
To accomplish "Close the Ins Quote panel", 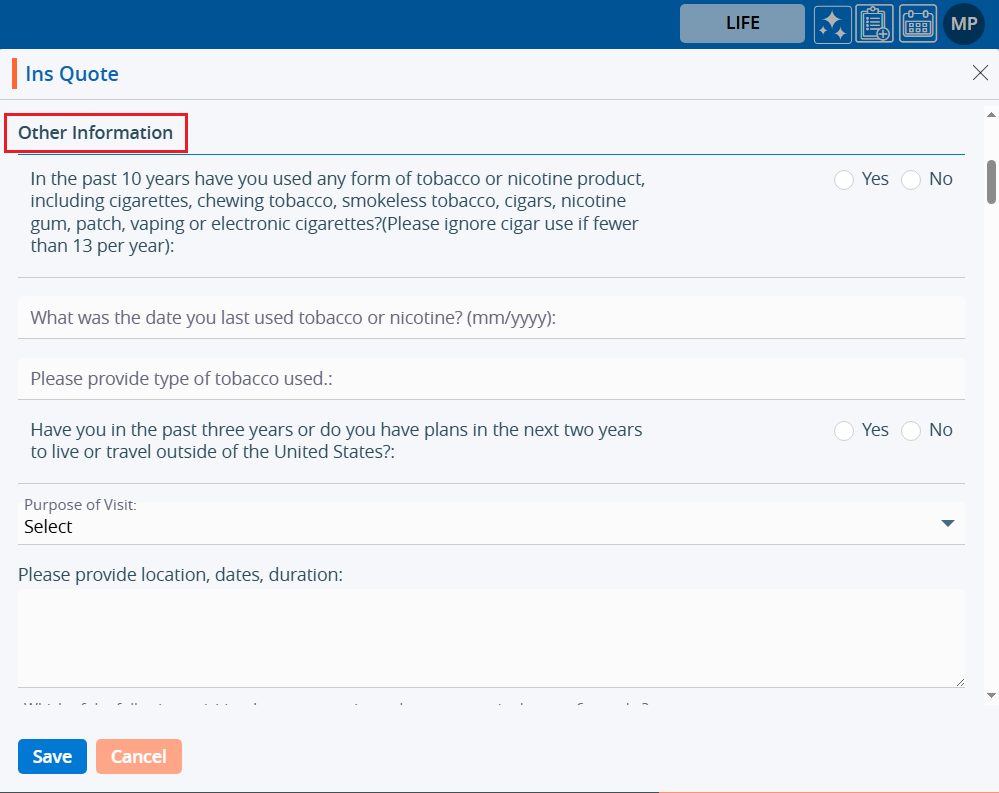I will [980, 73].
